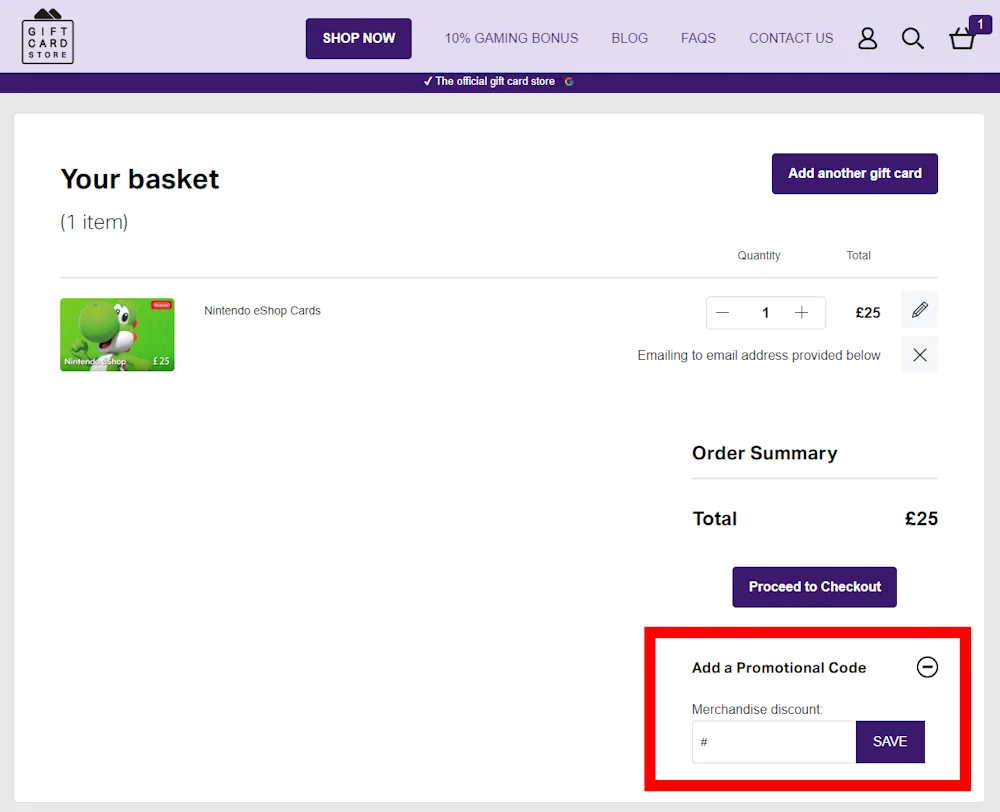This screenshot has height=812, width=1000.
Task: Click the pencil edit icon for Nintendo card
Action: [x=919, y=310]
